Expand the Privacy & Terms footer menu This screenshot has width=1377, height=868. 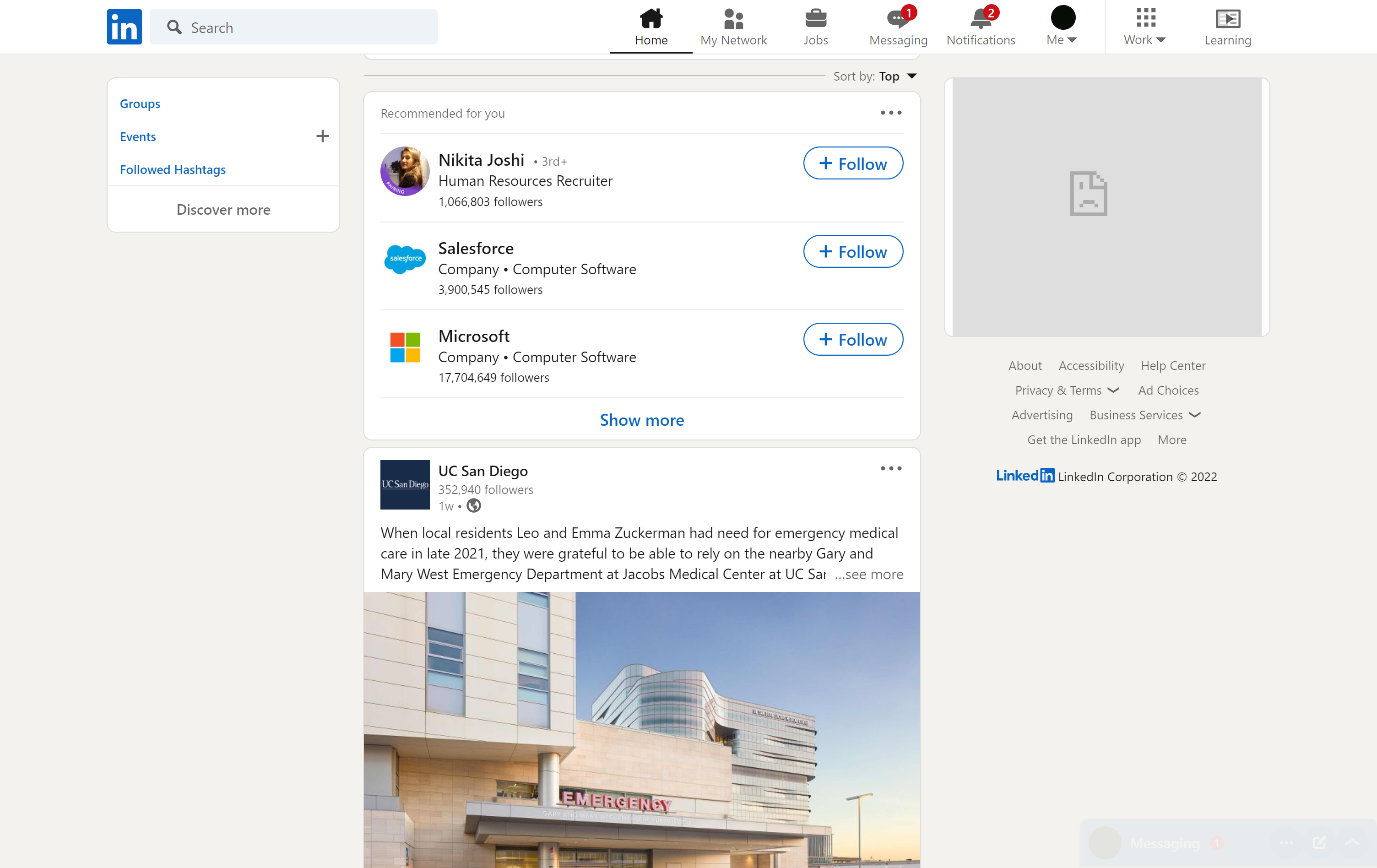click(1066, 390)
